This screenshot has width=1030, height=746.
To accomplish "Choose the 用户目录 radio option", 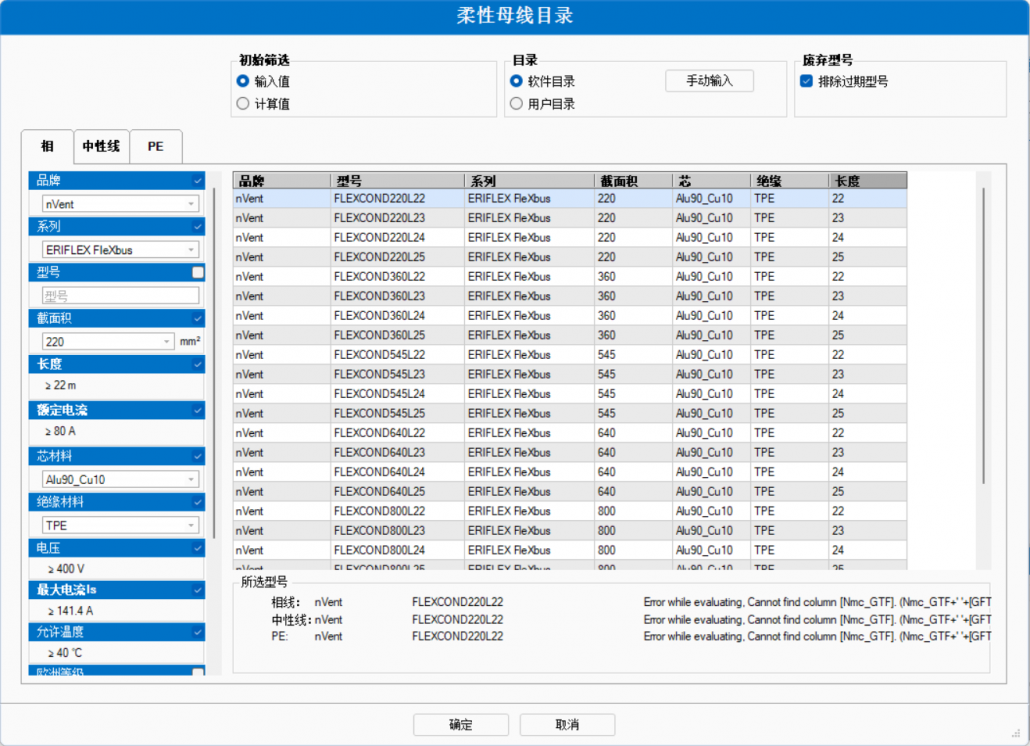I will click(516, 104).
